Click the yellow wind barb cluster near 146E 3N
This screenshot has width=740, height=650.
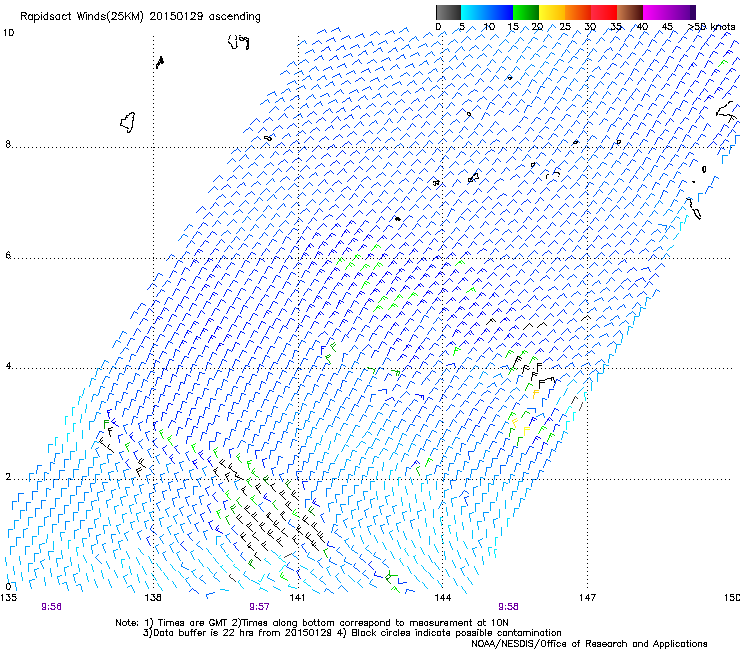coord(521,425)
